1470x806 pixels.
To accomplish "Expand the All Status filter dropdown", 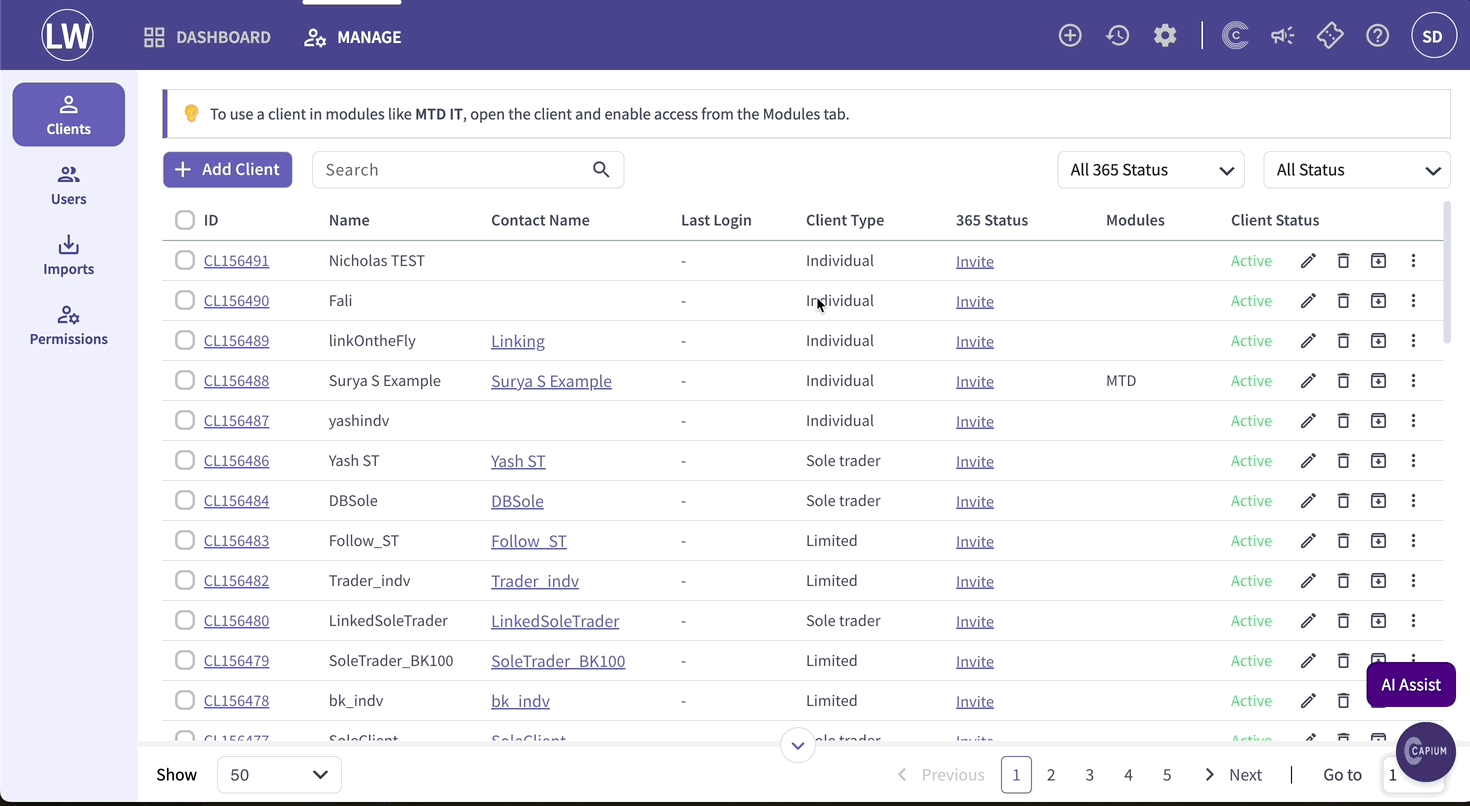I will point(1357,170).
